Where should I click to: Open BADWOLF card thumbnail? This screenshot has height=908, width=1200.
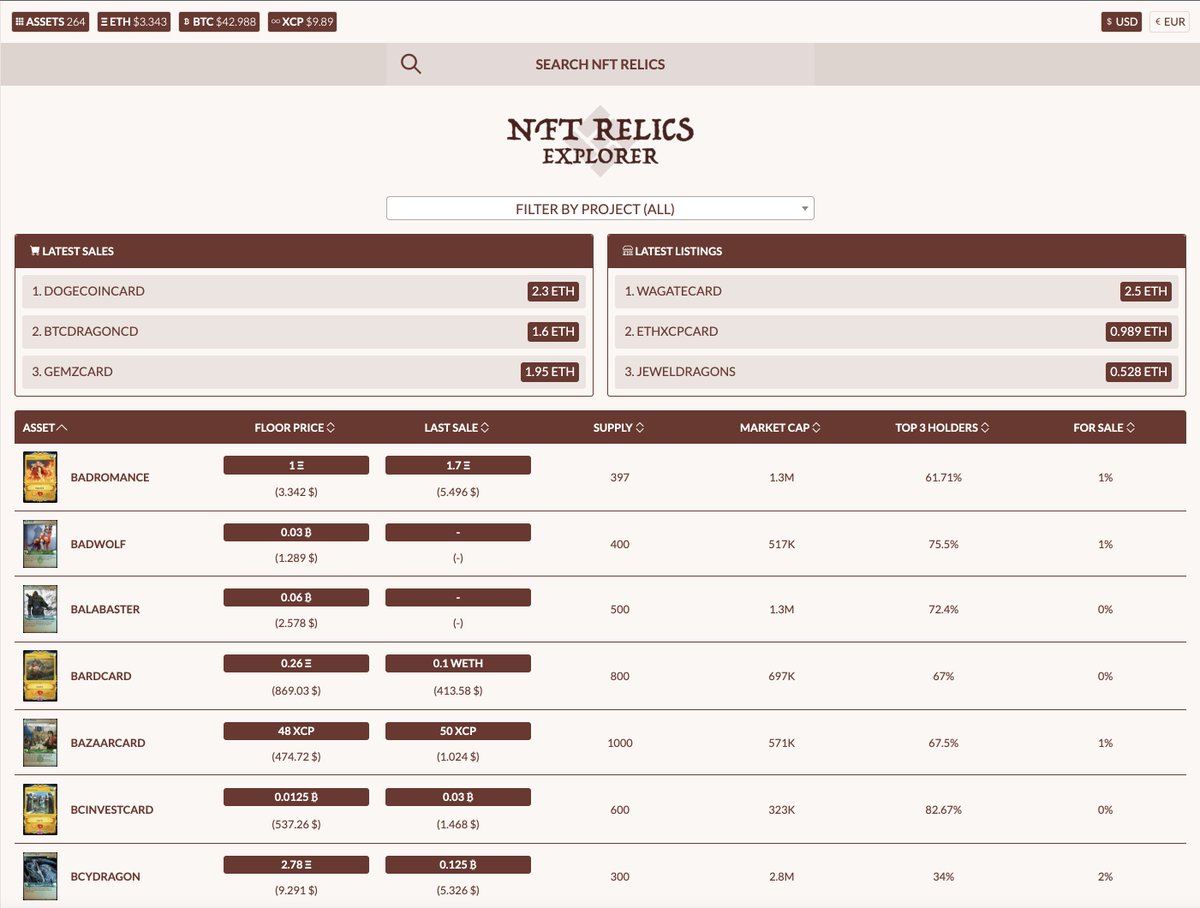coord(40,544)
